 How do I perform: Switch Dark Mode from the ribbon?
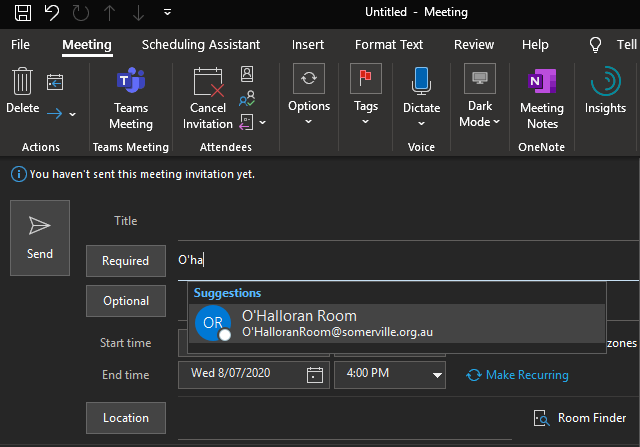[x=480, y=96]
